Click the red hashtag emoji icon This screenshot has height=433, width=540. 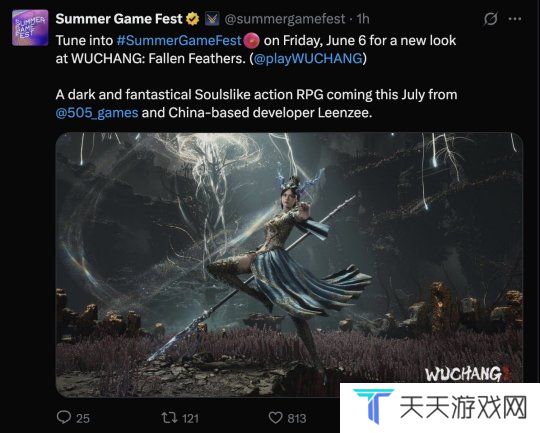[251, 41]
